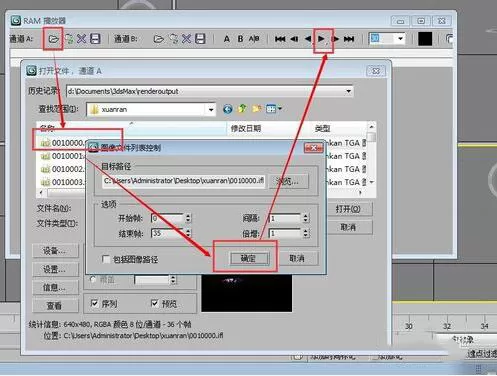Open last rendered image in Channel A
Screen dimensions: 497x376
coord(69,39)
